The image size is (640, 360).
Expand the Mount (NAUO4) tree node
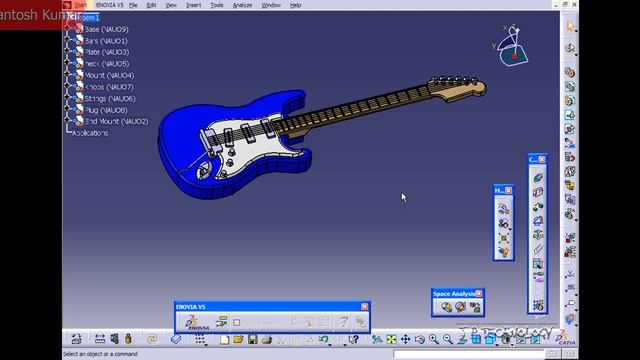click(x=67, y=75)
